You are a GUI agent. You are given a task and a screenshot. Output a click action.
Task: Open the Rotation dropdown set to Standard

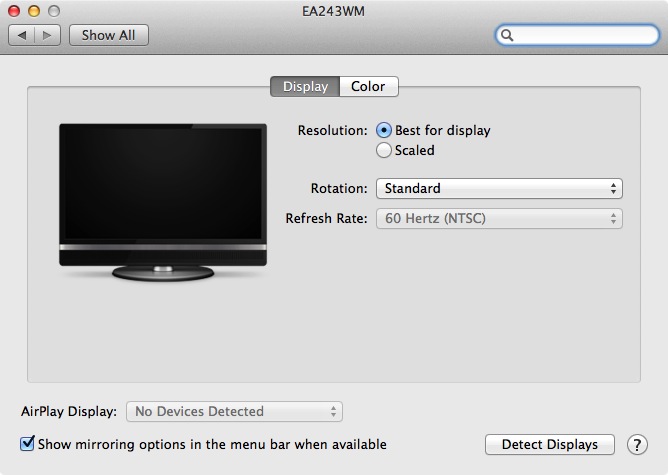click(x=499, y=188)
